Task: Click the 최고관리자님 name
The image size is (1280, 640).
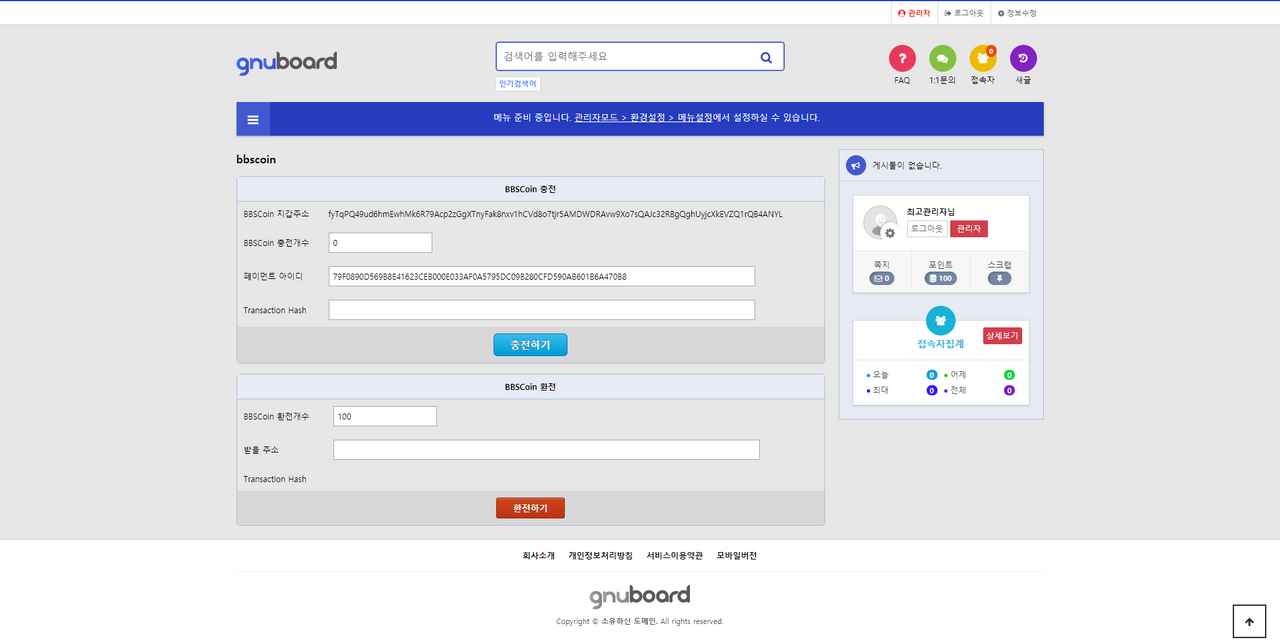Action: 930,212
